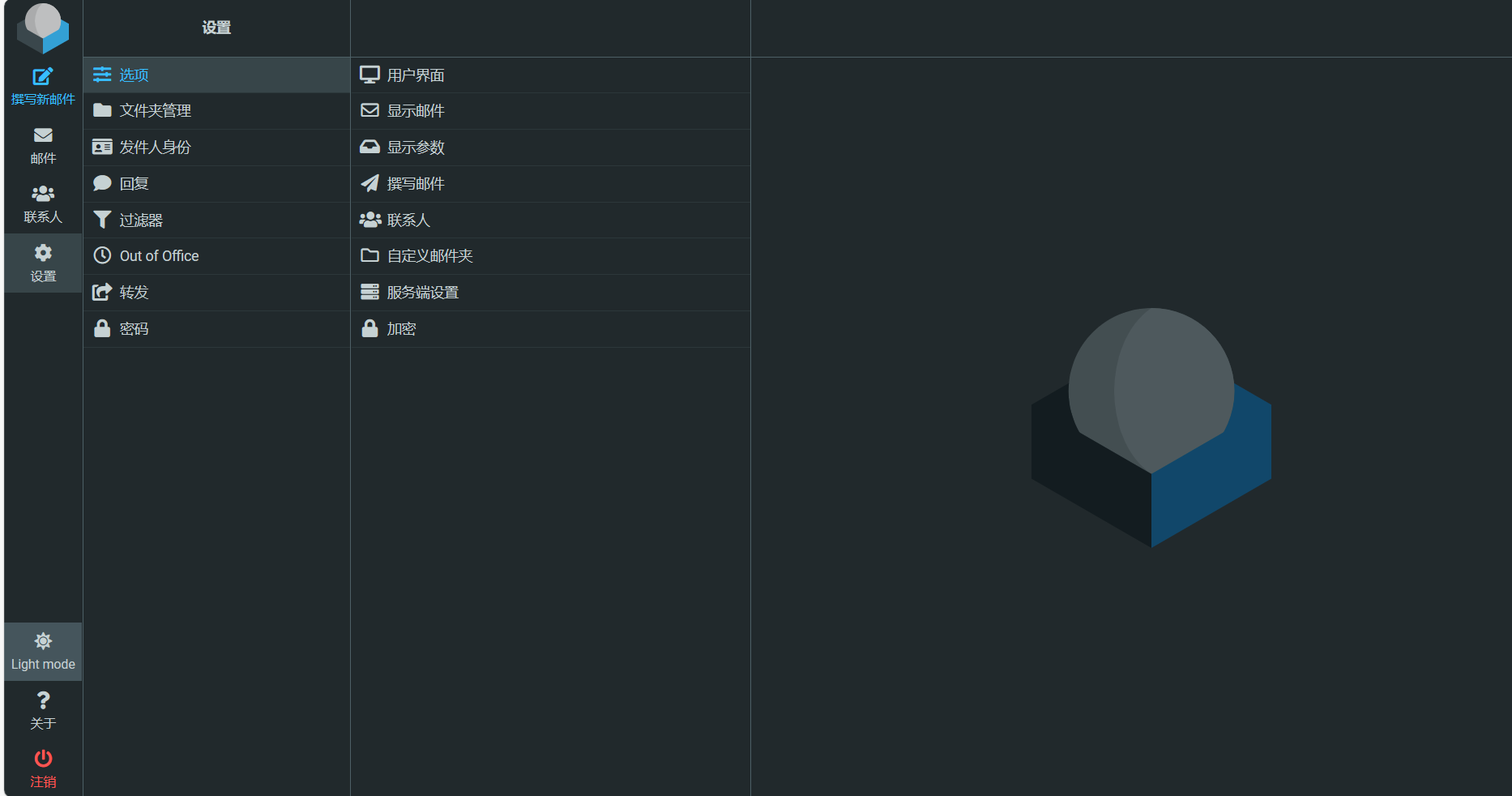Click the Settings gear icon in sidebar
This screenshot has height=796, width=1512.
click(43, 253)
